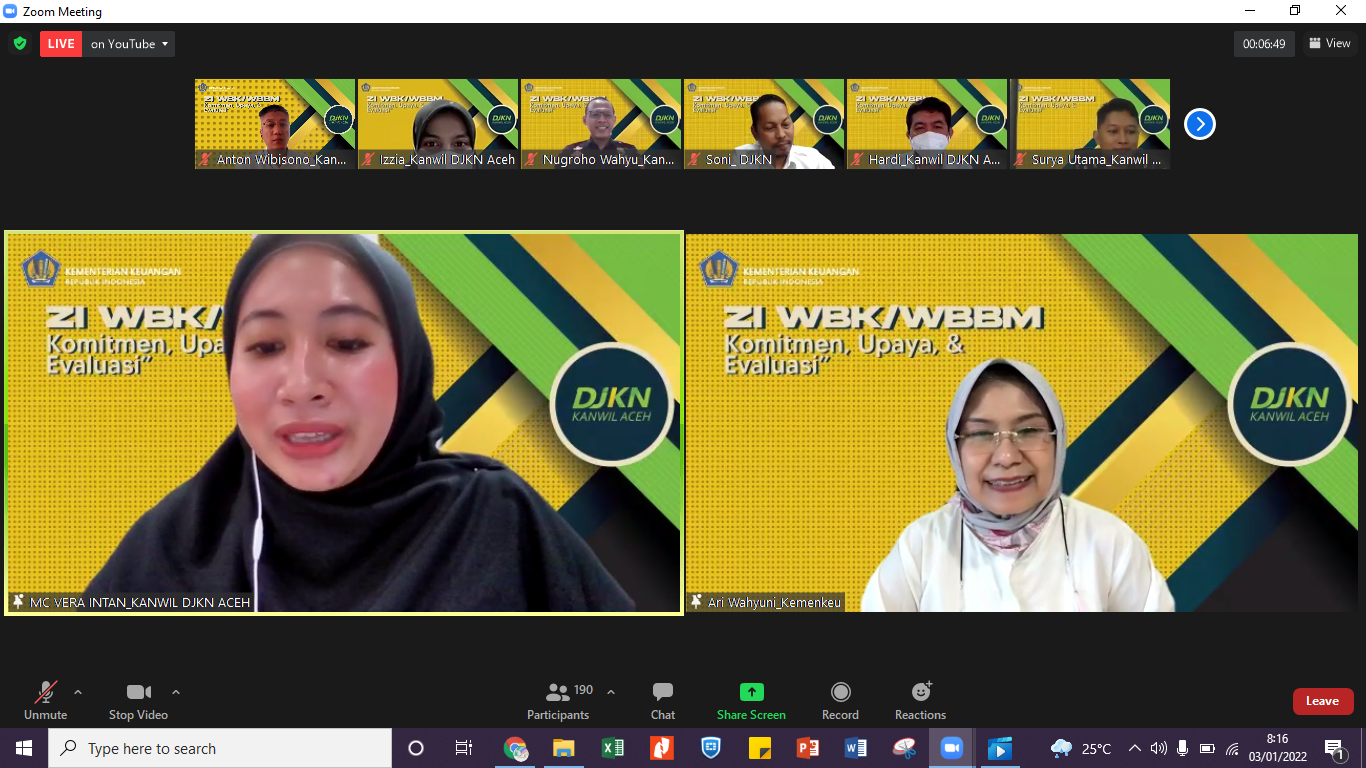Image resolution: width=1366 pixels, height=768 pixels.
Task: Expand audio options arrow beside Unmute
Action: 78,692
